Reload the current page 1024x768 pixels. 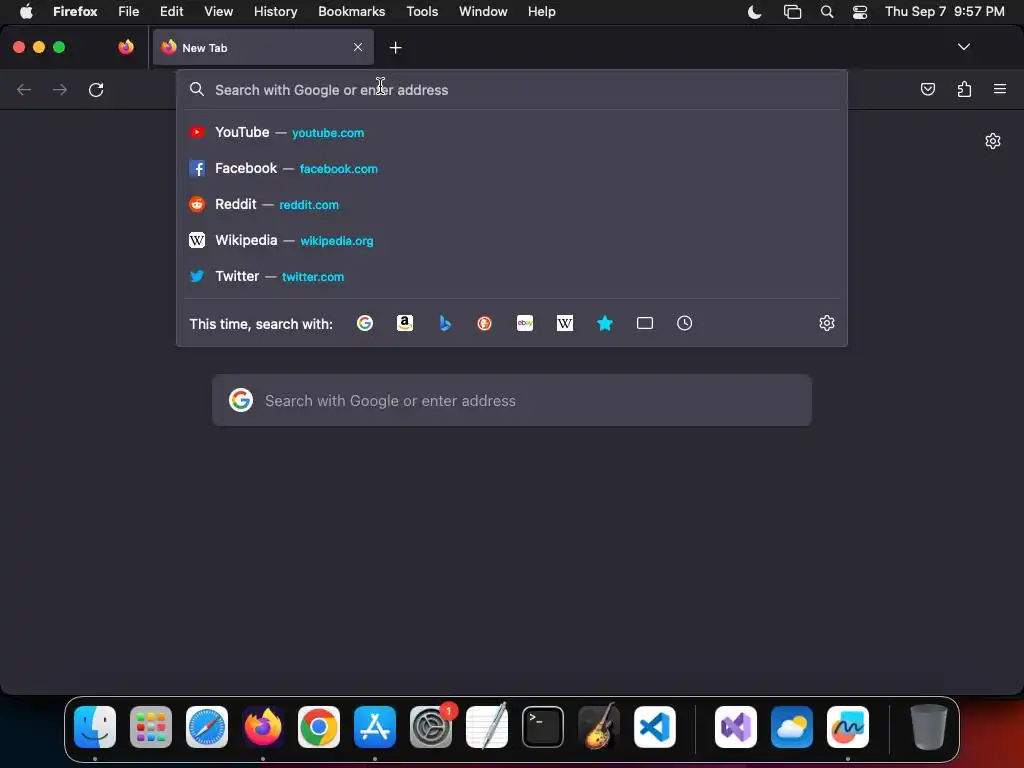click(96, 89)
